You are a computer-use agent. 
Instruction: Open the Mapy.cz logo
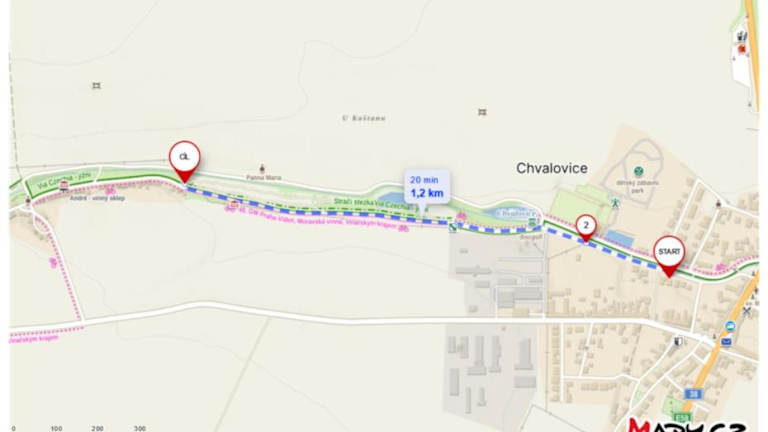click(x=687, y=424)
